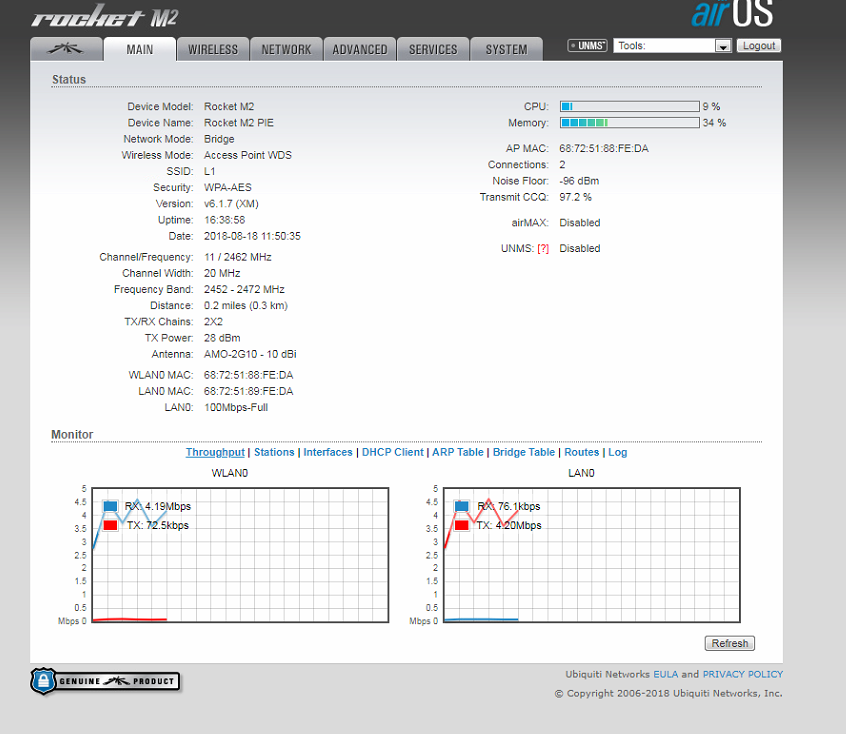Click the Uptime value '16:38:58'

coord(224,220)
